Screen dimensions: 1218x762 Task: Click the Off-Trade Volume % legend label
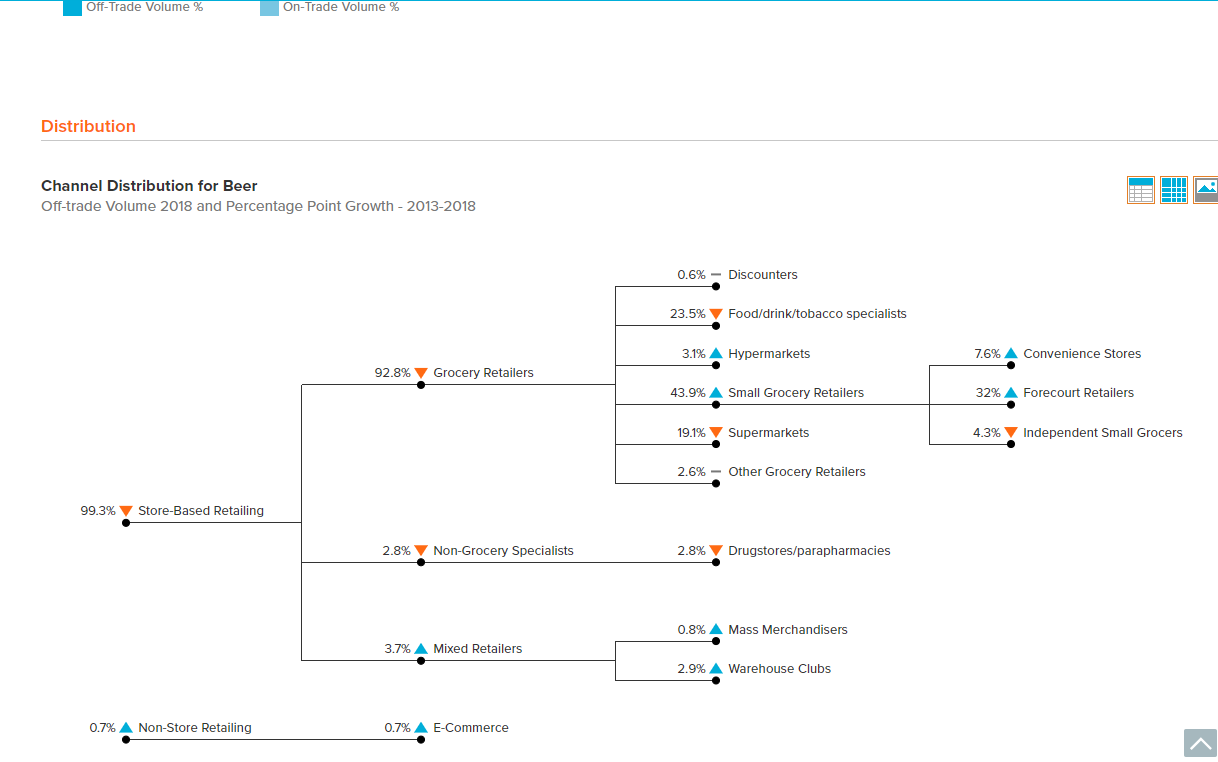pyautogui.click(x=144, y=7)
